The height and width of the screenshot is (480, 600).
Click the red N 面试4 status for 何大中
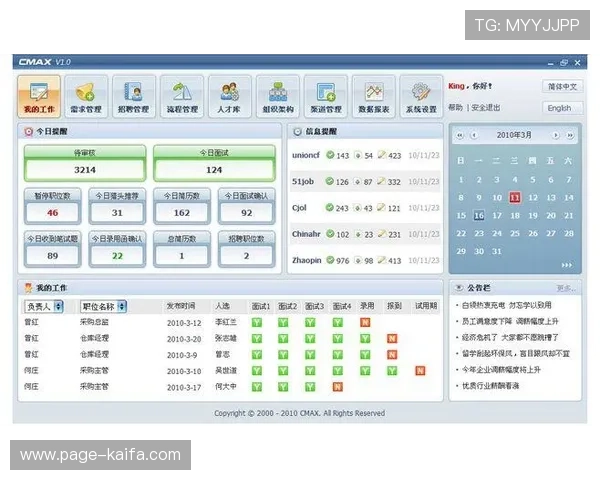coord(338,387)
